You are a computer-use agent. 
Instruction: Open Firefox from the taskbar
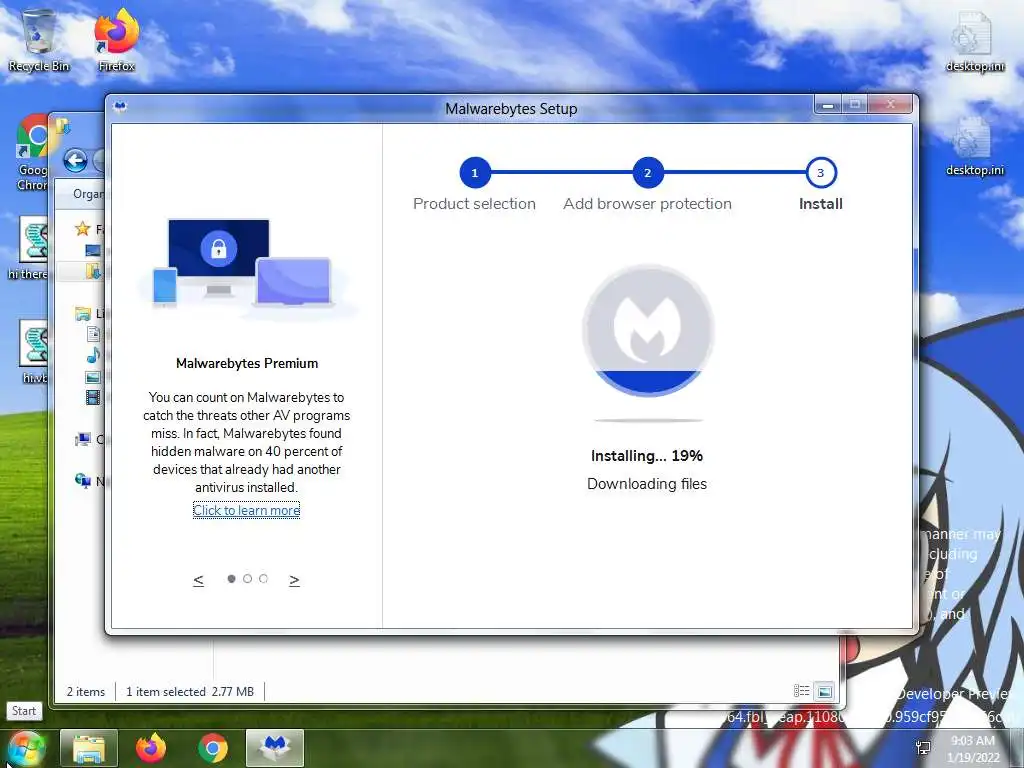[151, 748]
